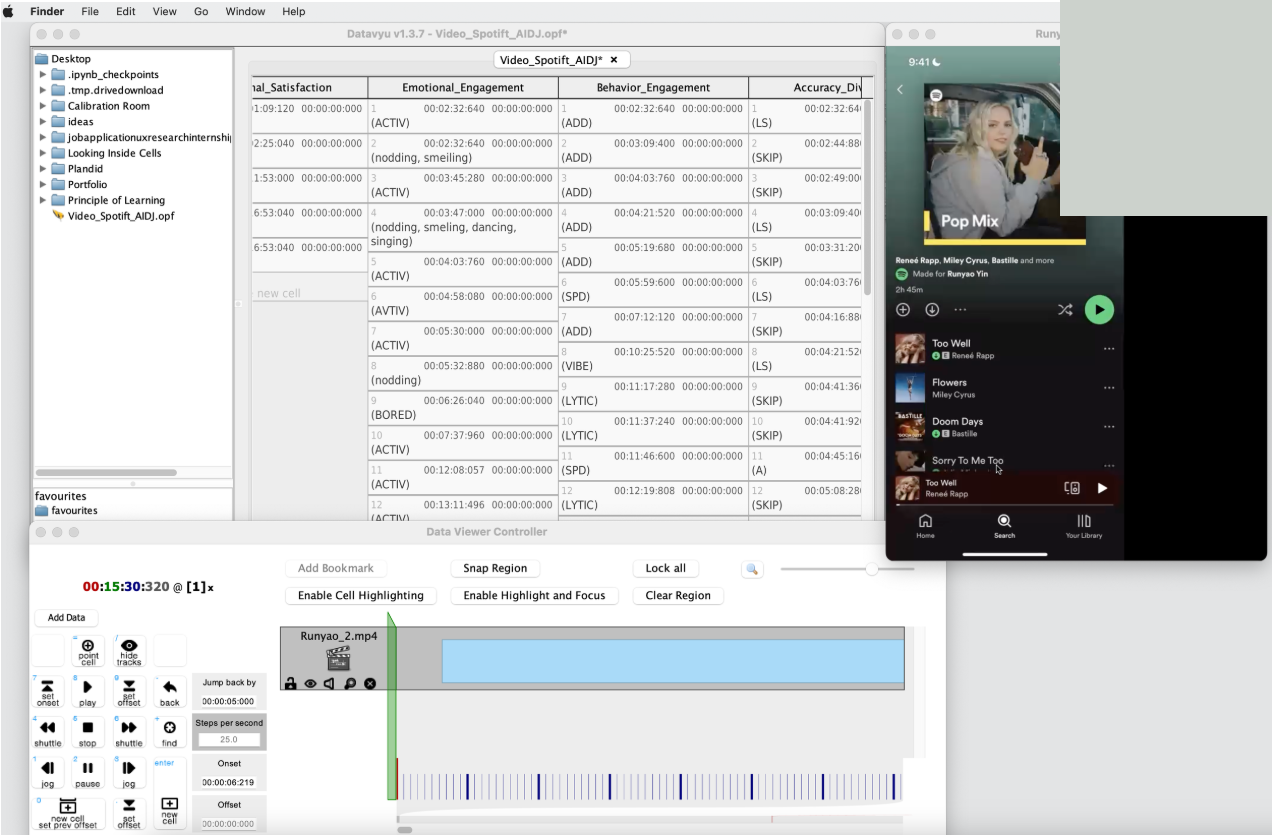The width and height of the screenshot is (1272, 836).
Task: Open the connect devices icon in mini player
Action: pos(1072,488)
